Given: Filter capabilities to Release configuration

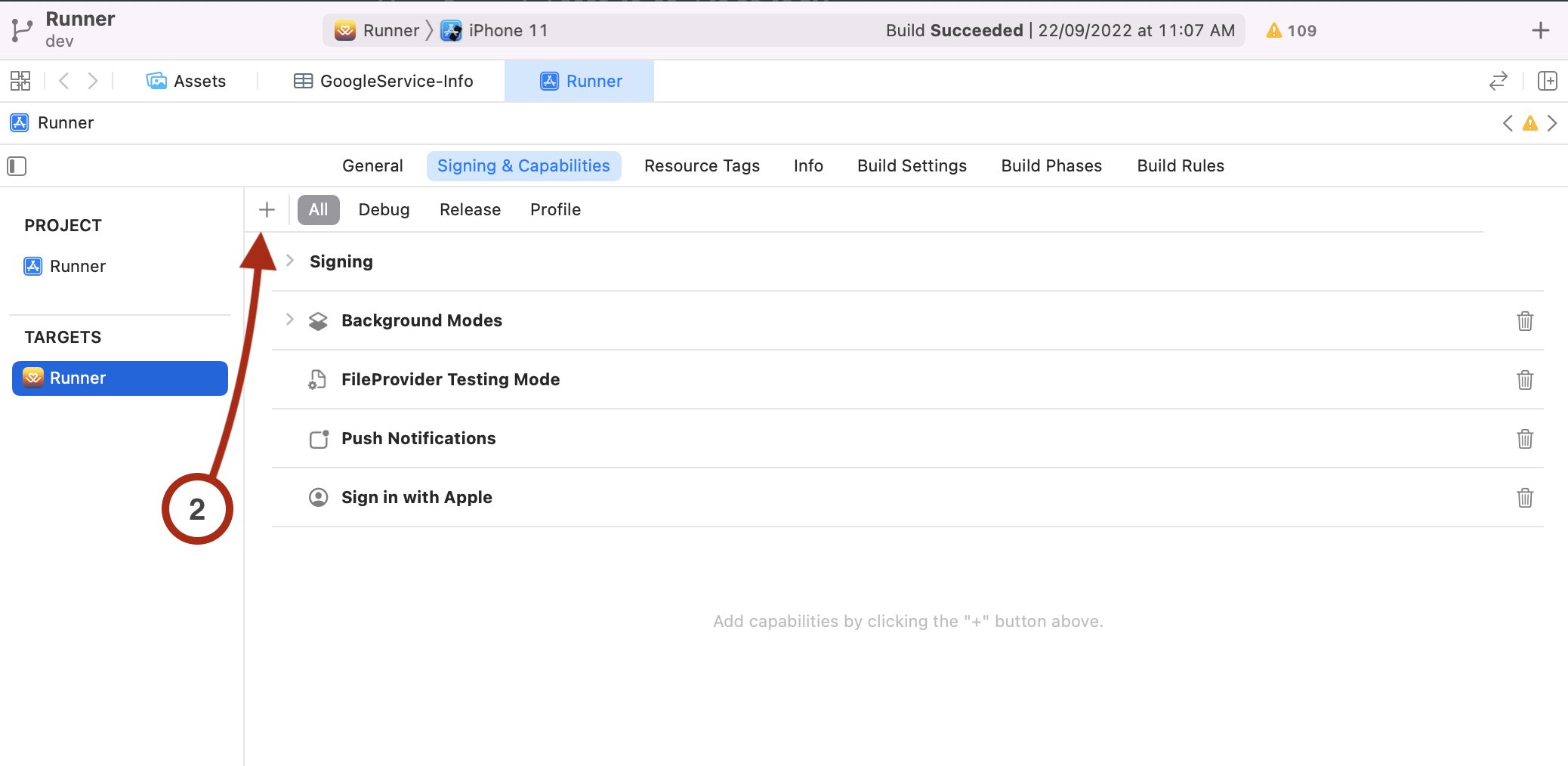Looking at the screenshot, I should 470,209.
